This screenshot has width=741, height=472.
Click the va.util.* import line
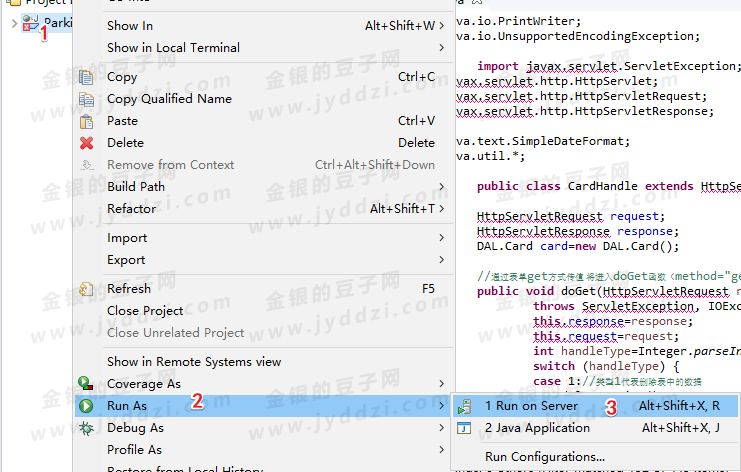pos(491,156)
